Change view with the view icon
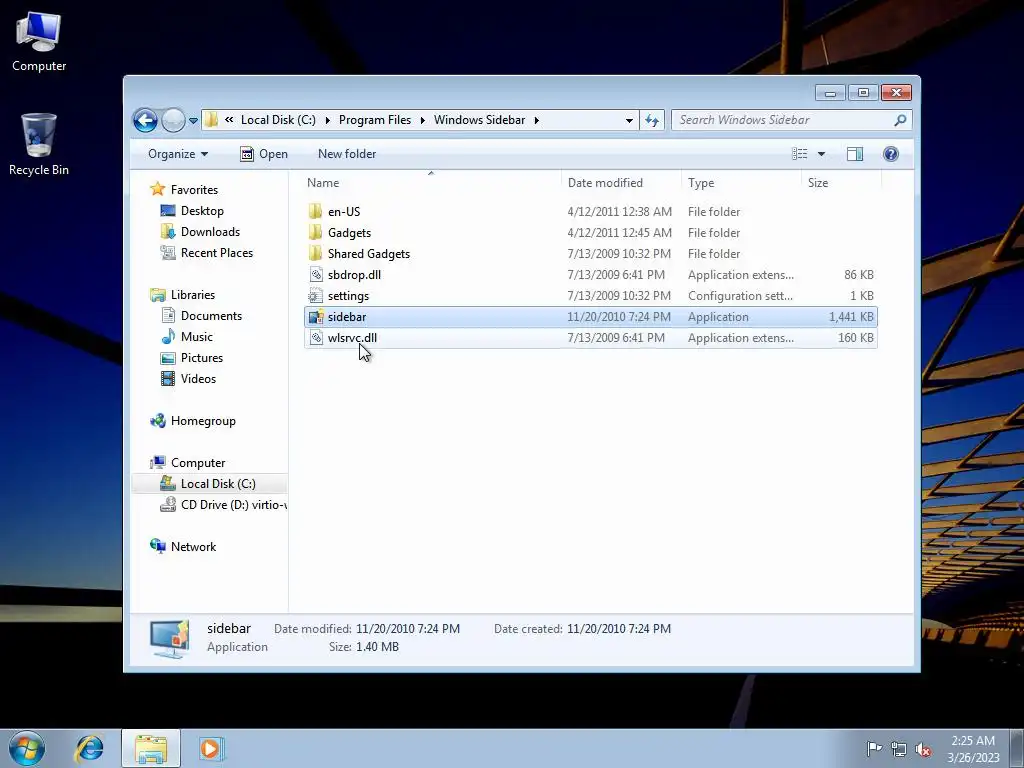 click(x=800, y=154)
